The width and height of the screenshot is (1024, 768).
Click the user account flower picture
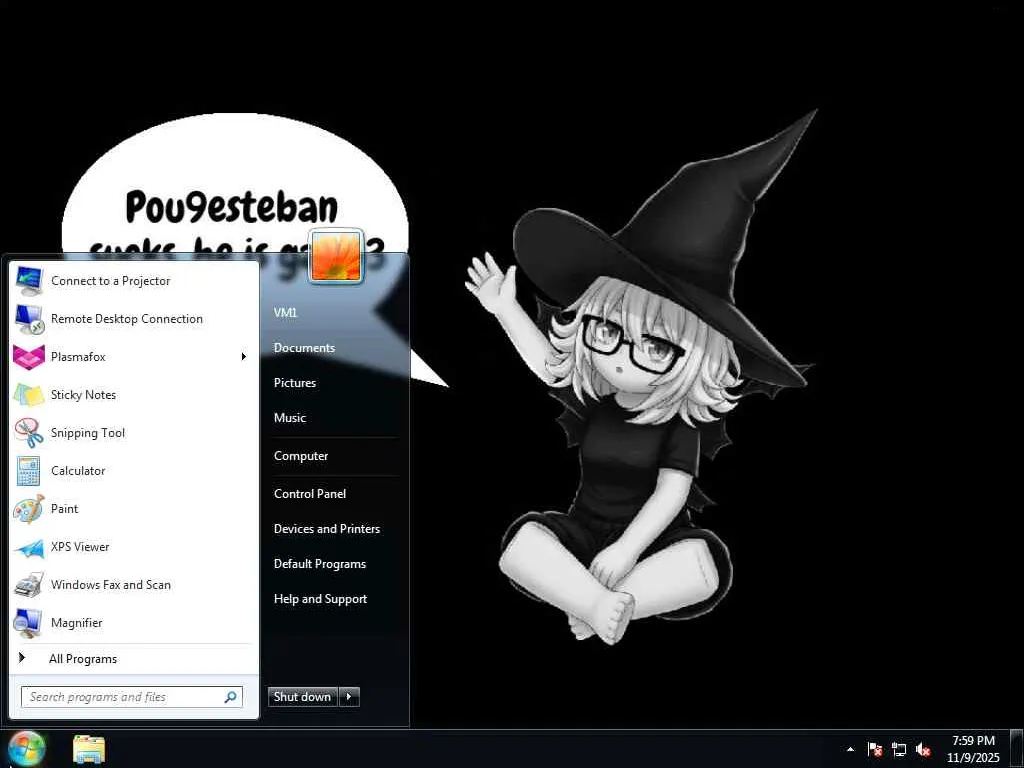pos(336,257)
